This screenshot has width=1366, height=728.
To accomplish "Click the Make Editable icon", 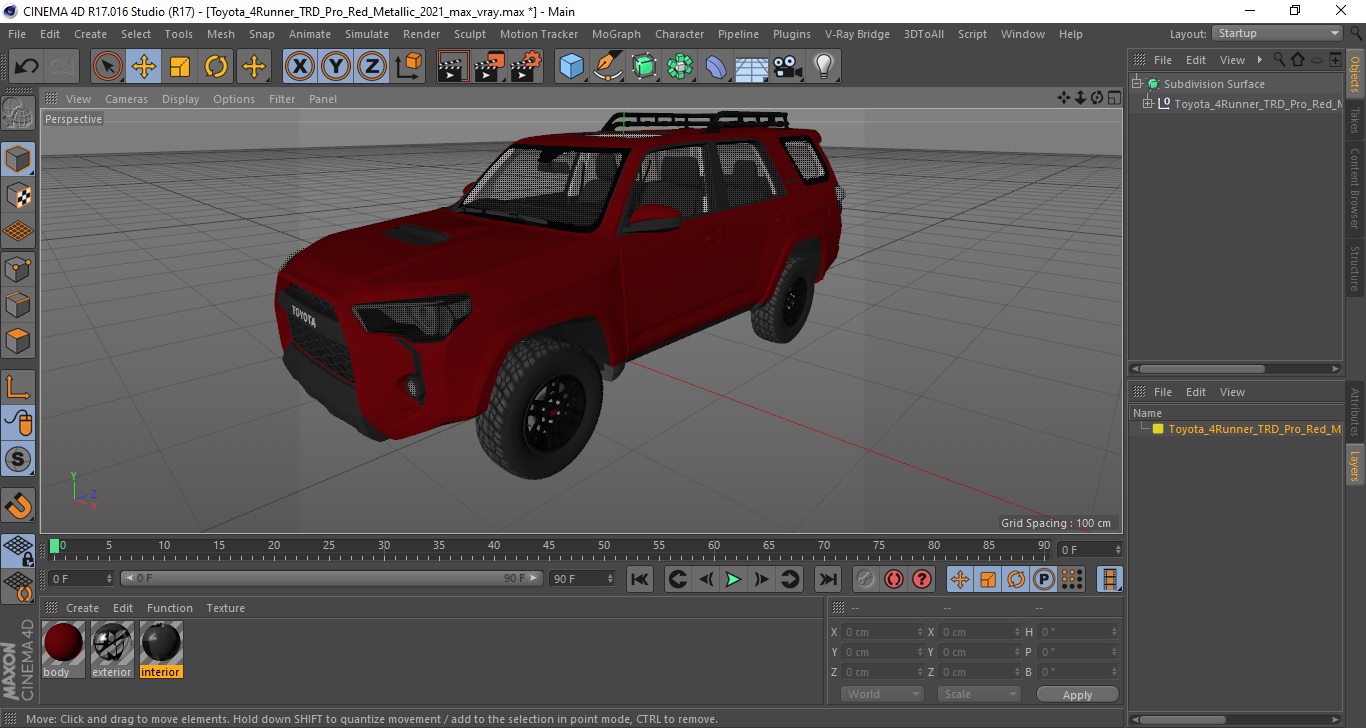I will (x=18, y=113).
